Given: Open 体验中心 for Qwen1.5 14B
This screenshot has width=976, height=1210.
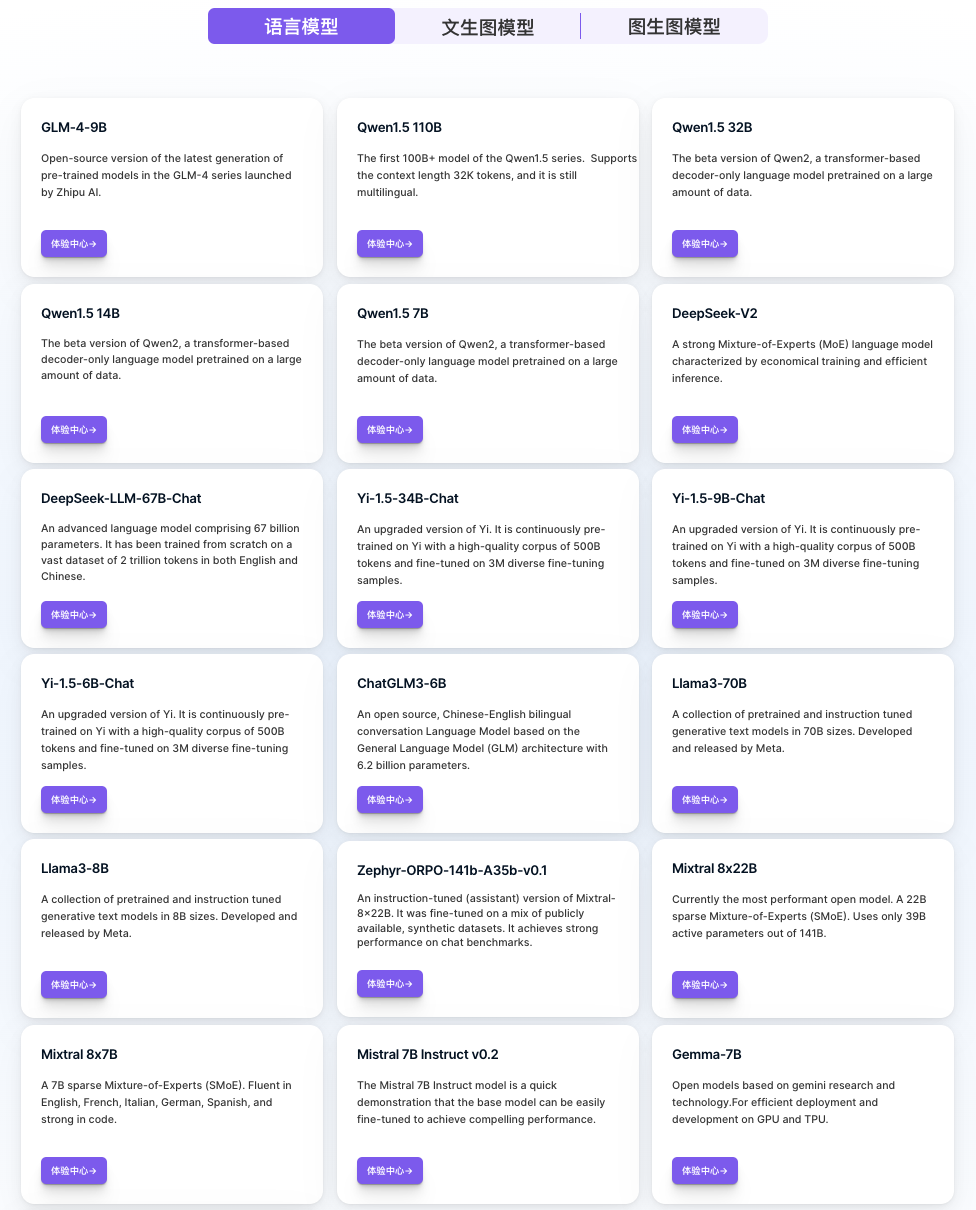Looking at the screenshot, I should (x=74, y=430).
